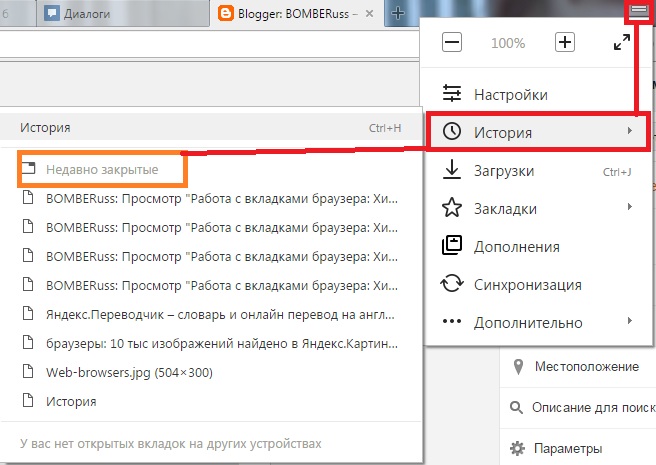
Task: Click the clock icon next to История
Action: [452, 131]
